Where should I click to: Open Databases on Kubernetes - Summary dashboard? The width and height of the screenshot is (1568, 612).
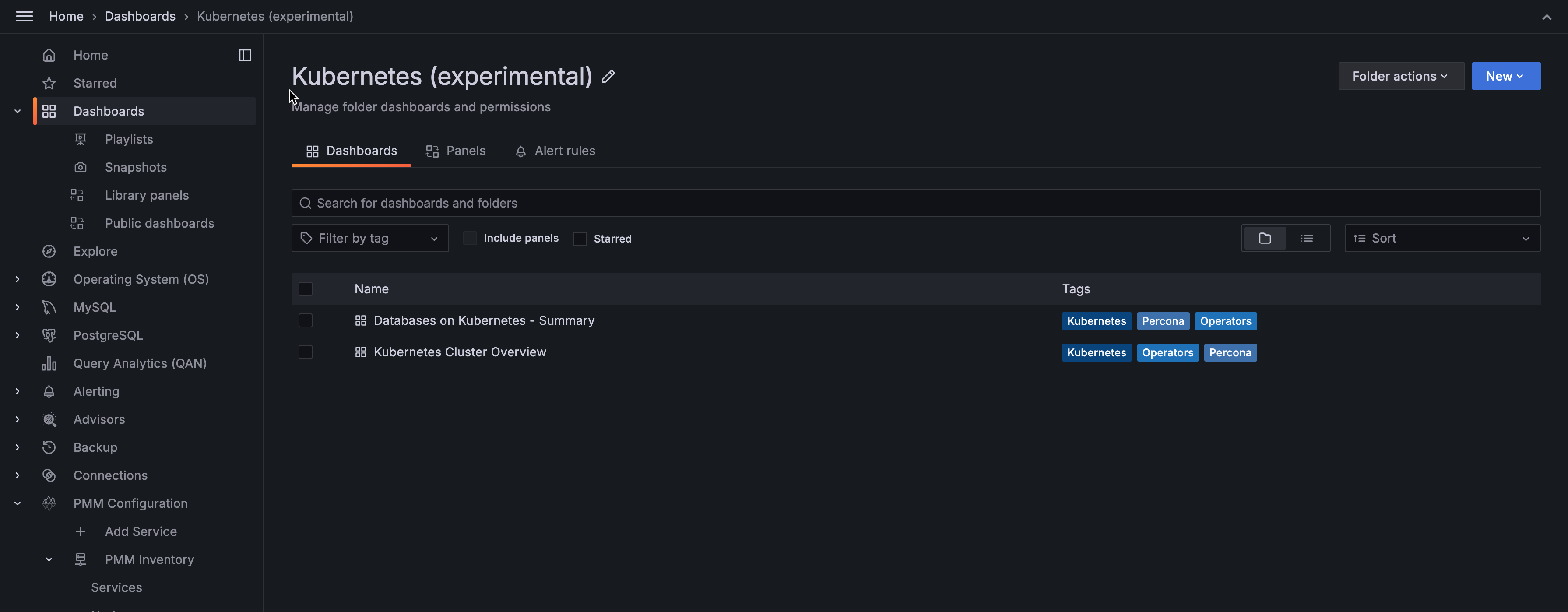(483, 321)
